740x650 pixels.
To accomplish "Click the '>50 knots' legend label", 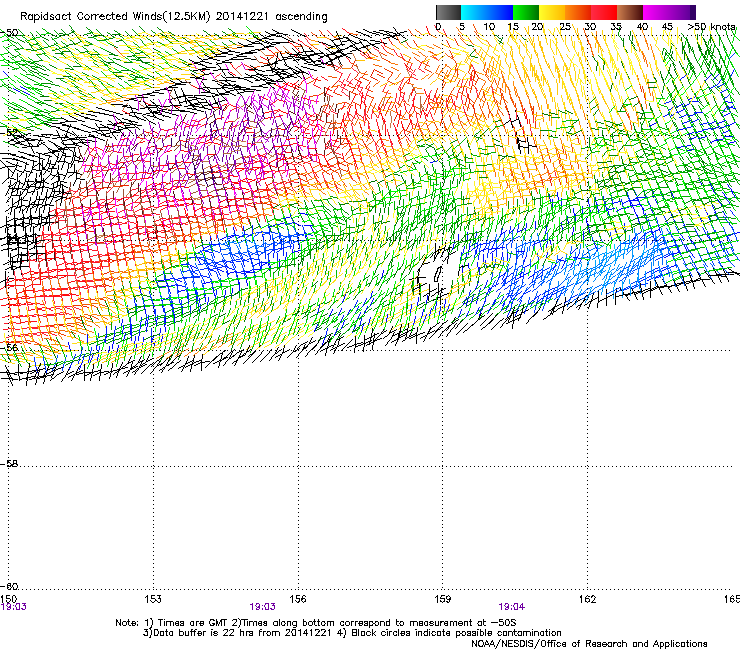I will [712, 27].
